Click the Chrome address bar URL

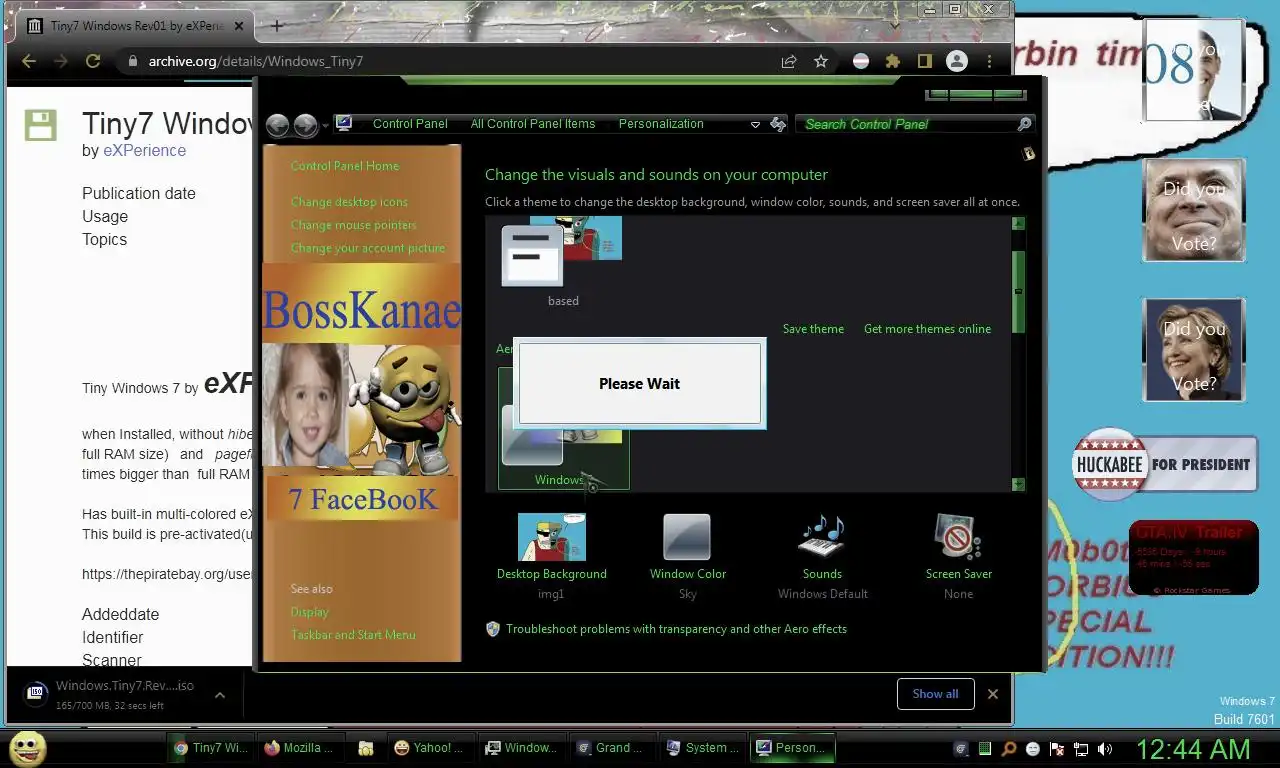[x=255, y=61]
